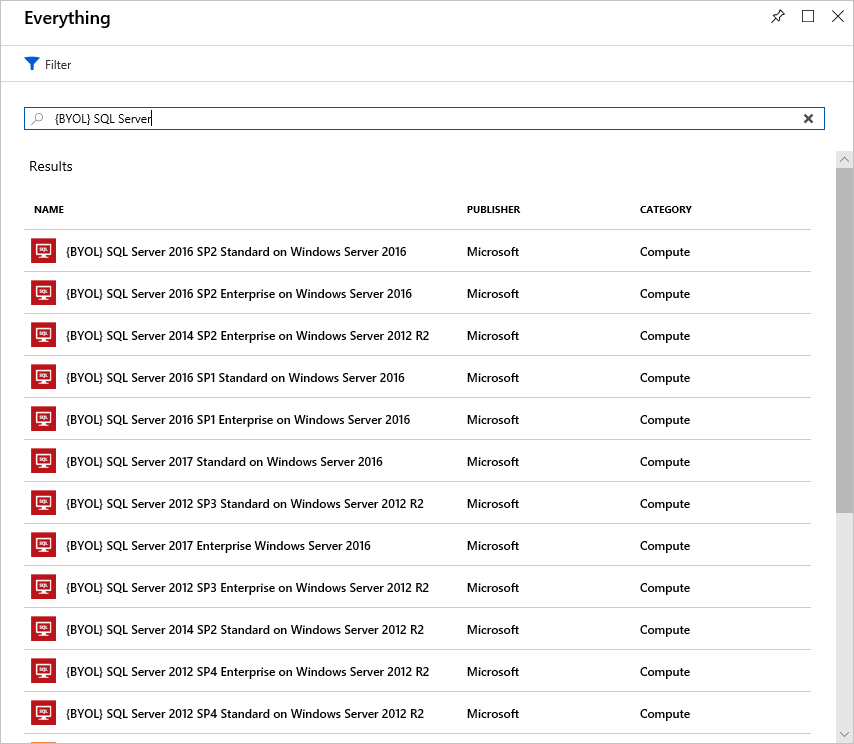Image resolution: width=854 pixels, height=744 pixels.
Task: Select SQL Server 2016 SP1 Standard result
Action: 235,378
